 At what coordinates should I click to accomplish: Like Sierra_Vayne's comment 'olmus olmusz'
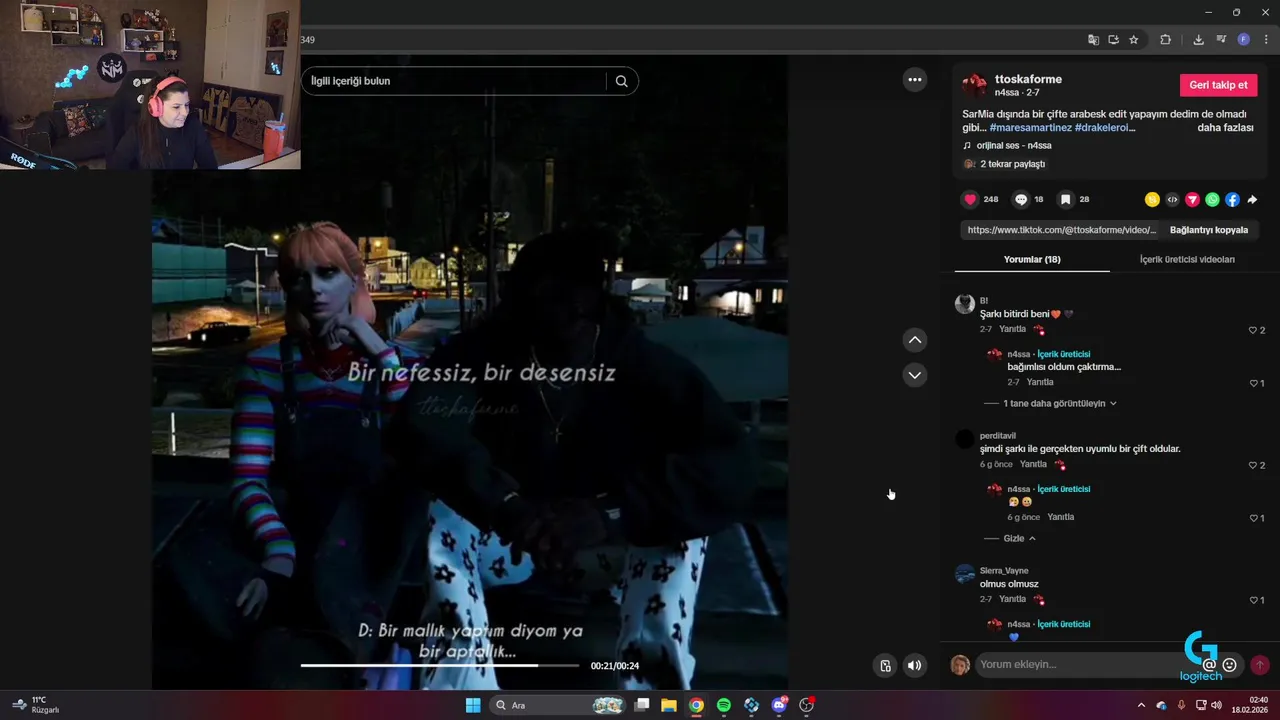point(1253,600)
